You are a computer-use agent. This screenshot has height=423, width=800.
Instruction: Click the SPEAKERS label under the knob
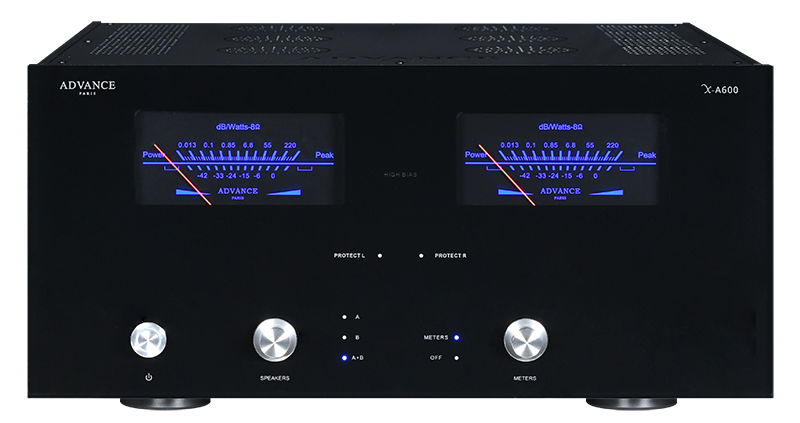coord(275,378)
